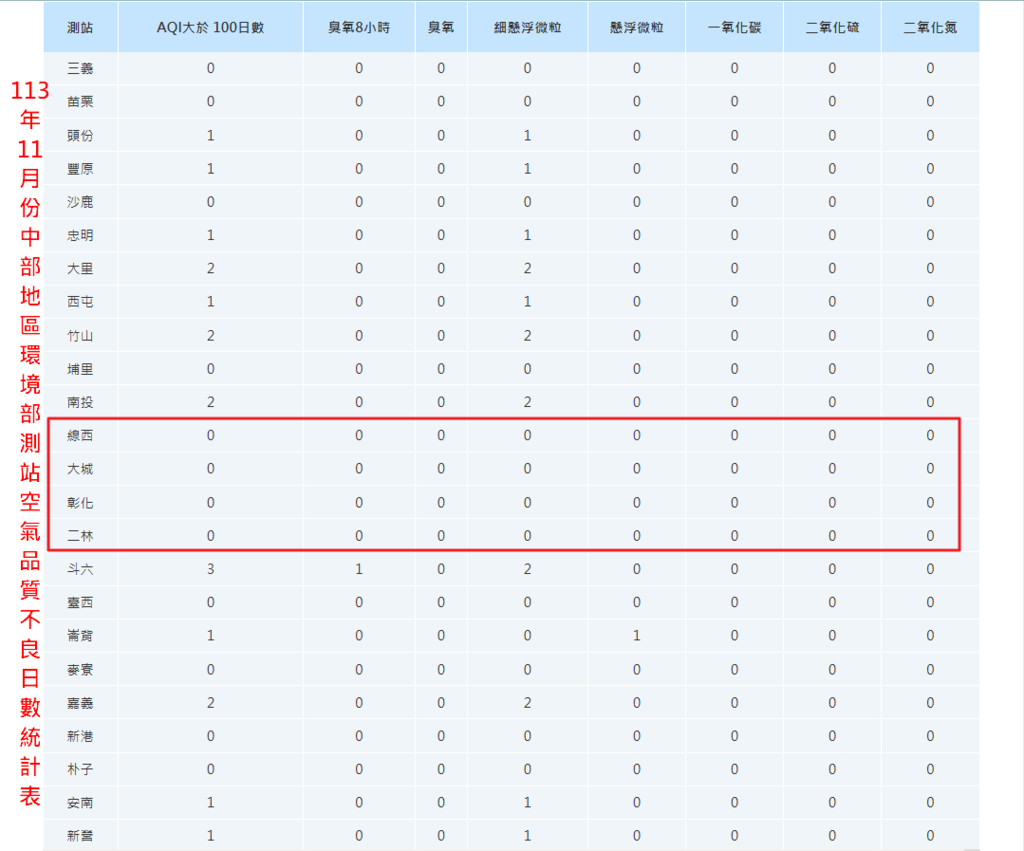Click the AQI value 2 for 南投
The width and height of the screenshot is (1024, 851).
pos(210,402)
